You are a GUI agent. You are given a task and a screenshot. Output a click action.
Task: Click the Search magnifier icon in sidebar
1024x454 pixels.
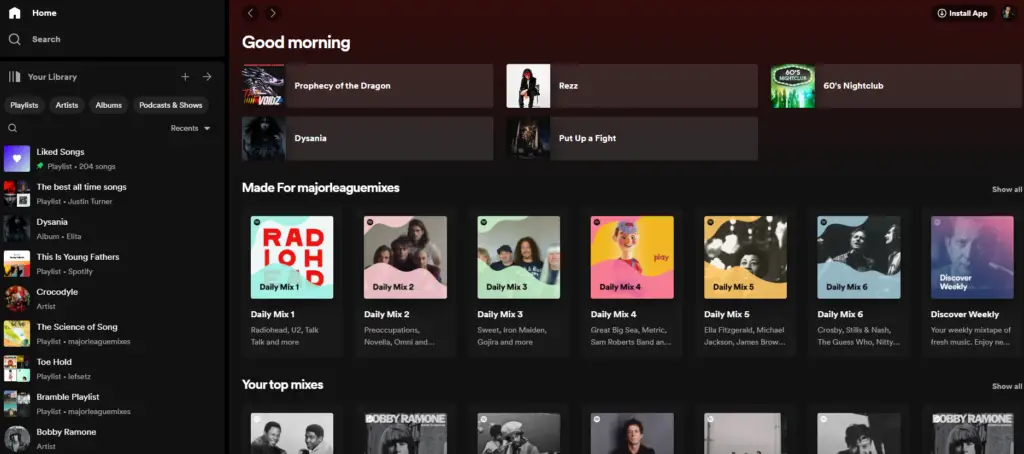pos(14,39)
